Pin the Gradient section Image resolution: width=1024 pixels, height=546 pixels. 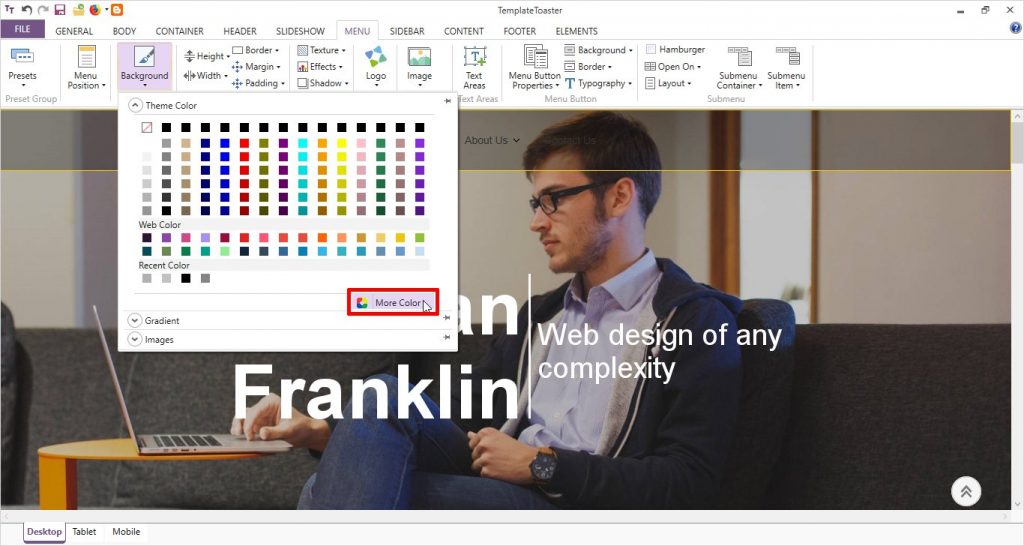click(x=447, y=318)
